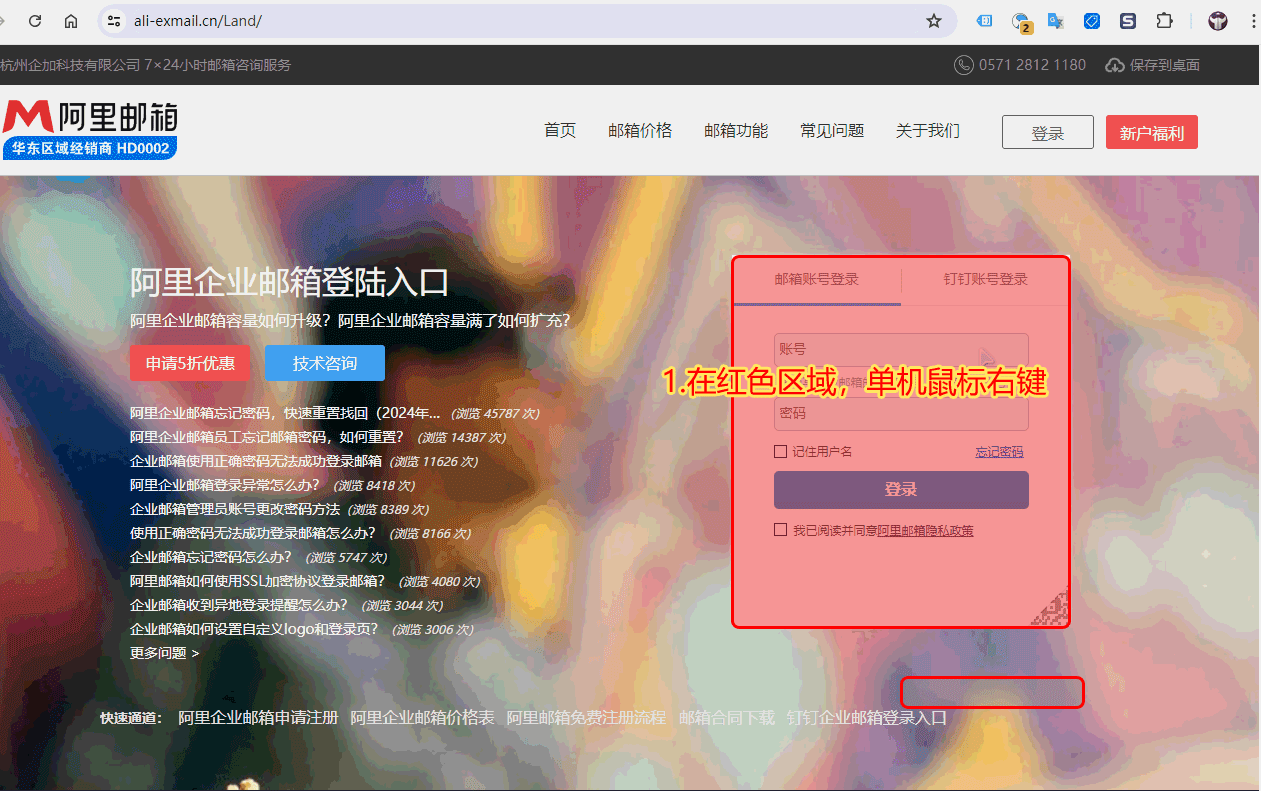This screenshot has height=791, width=1261.
Task: Open the Google Translate extension icon
Action: pyautogui.click(x=1056, y=21)
